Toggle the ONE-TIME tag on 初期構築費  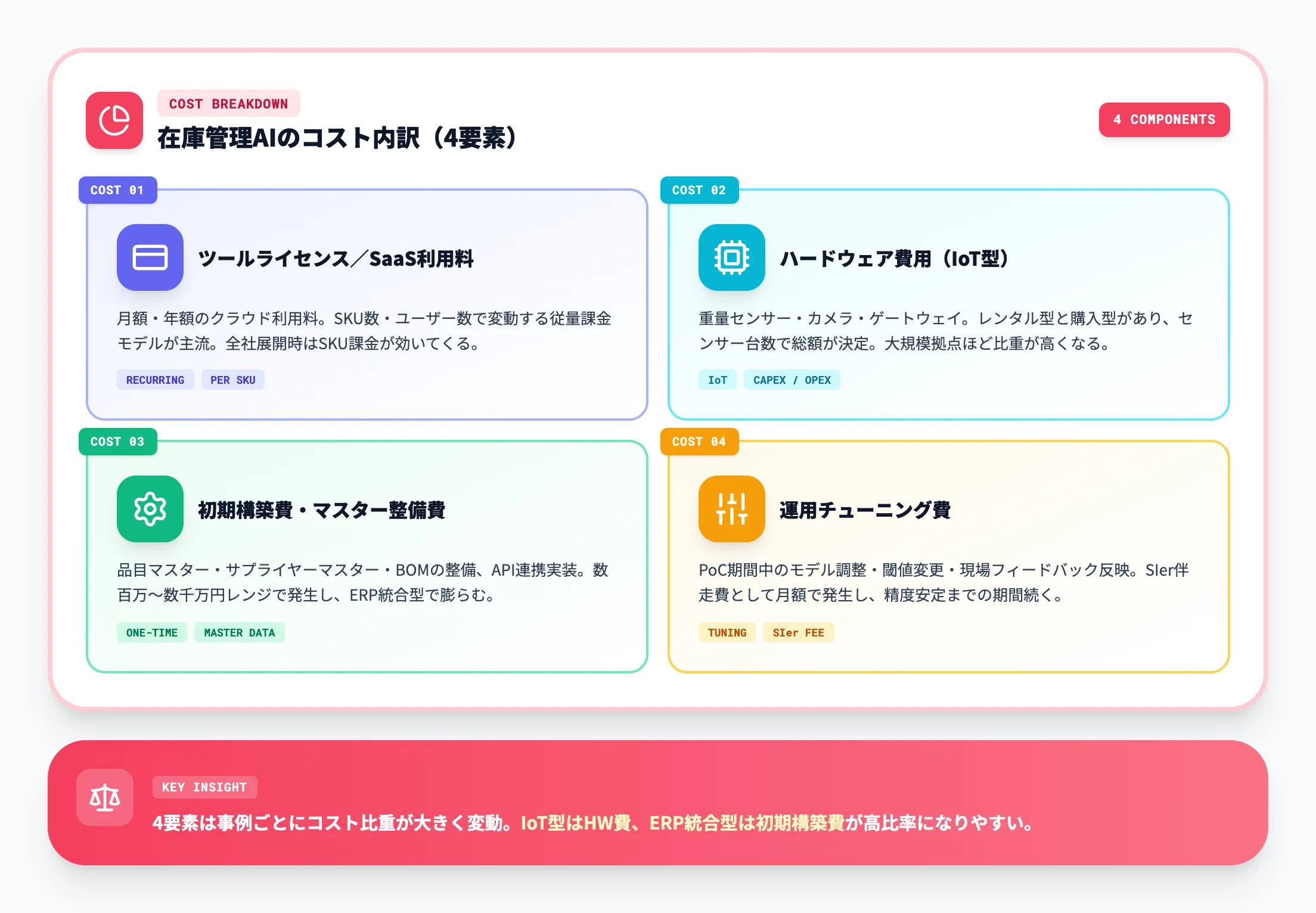pyautogui.click(x=151, y=632)
